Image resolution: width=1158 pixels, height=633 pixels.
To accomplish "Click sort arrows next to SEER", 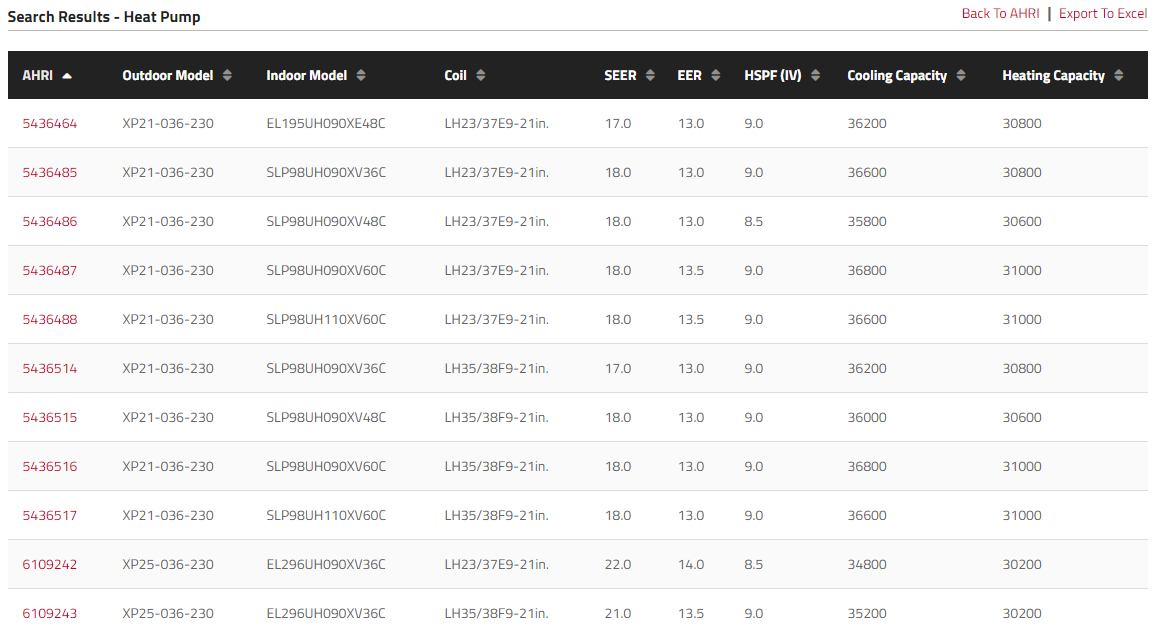I will (x=650, y=75).
